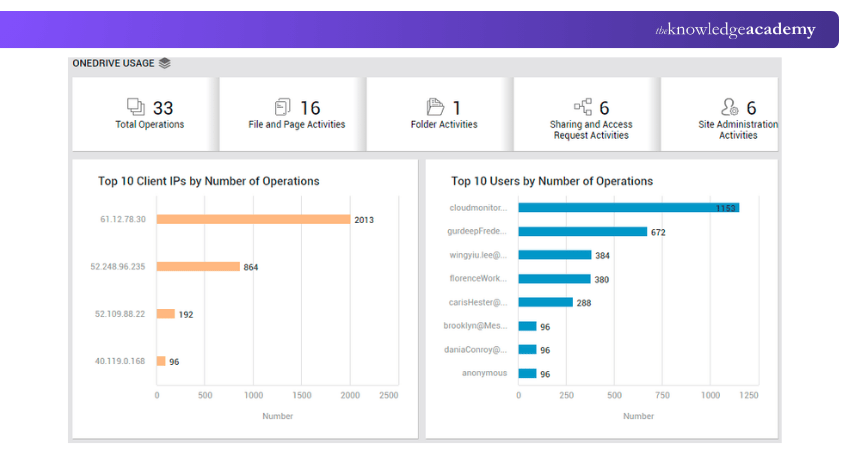Click the Sharing and Access Request icon
Screen dimensions: 850x450
(583, 107)
